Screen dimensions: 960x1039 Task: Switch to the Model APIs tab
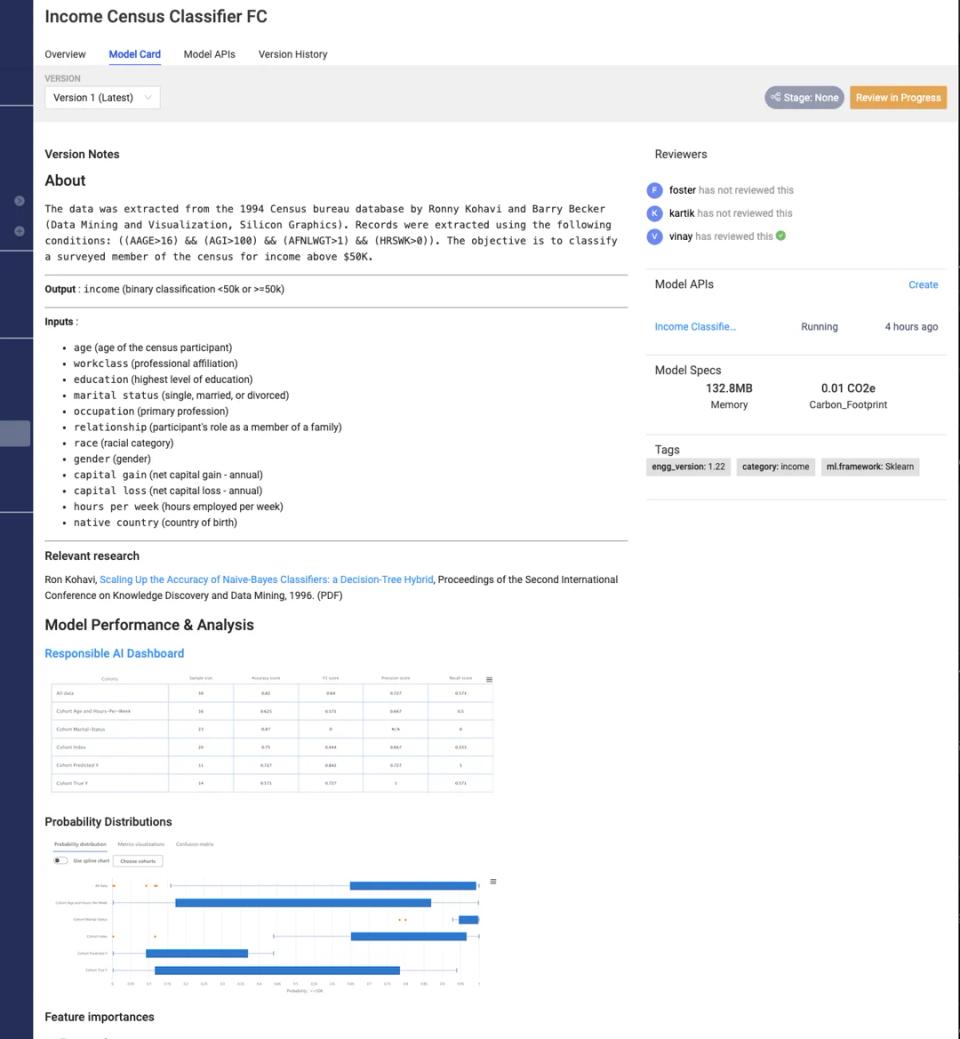point(209,54)
